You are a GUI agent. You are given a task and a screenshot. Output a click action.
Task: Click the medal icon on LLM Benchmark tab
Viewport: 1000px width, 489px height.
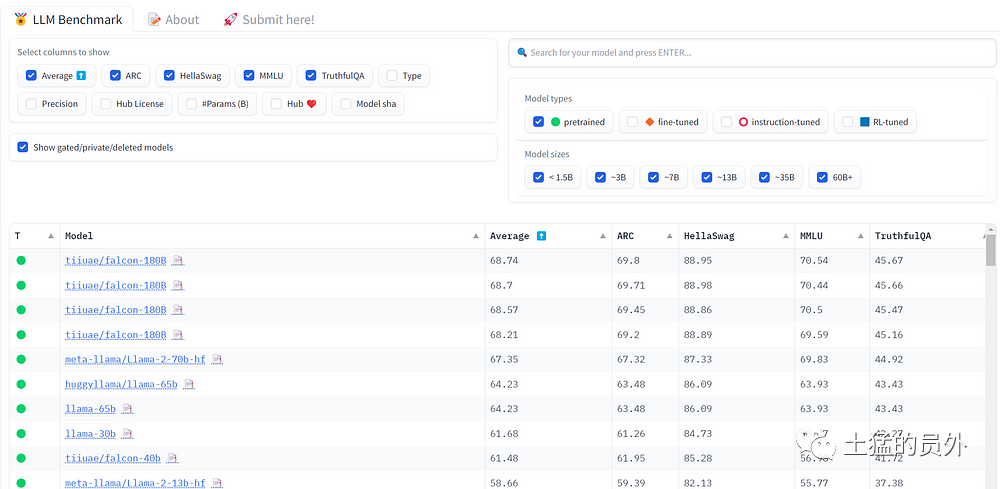(20, 20)
